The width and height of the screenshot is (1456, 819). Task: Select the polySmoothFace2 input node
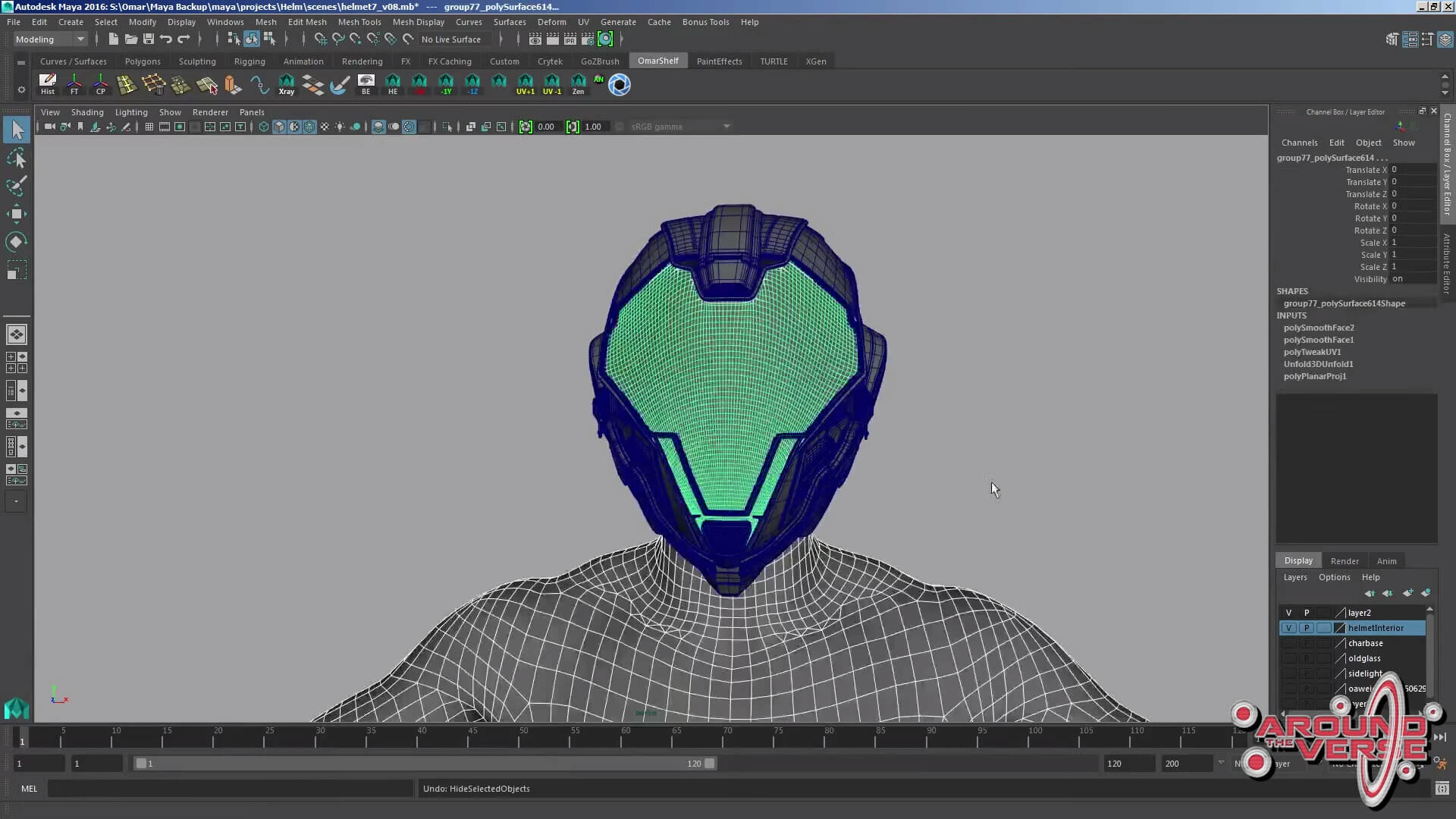click(x=1318, y=328)
